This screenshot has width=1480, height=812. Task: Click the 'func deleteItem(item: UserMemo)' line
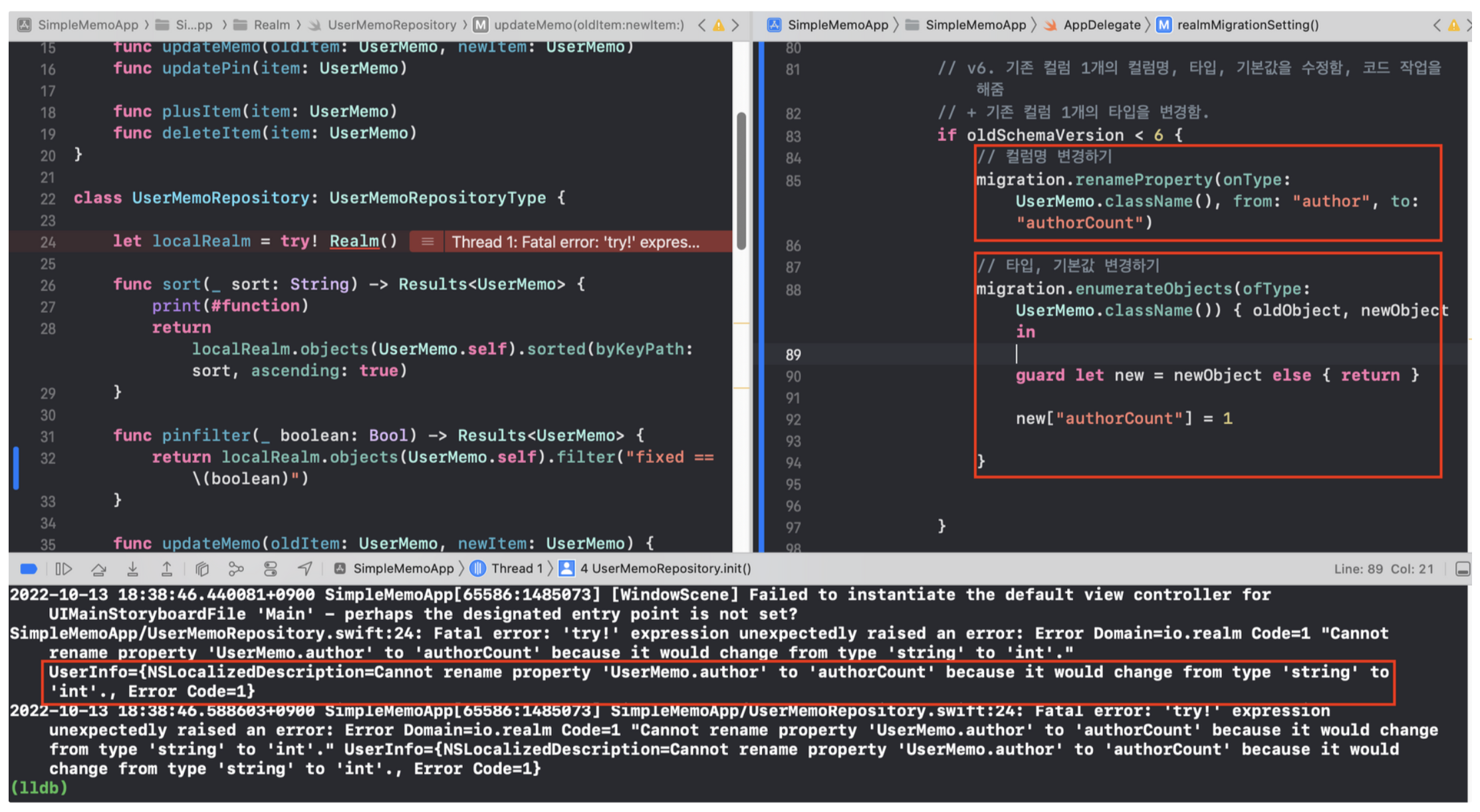click(x=265, y=133)
